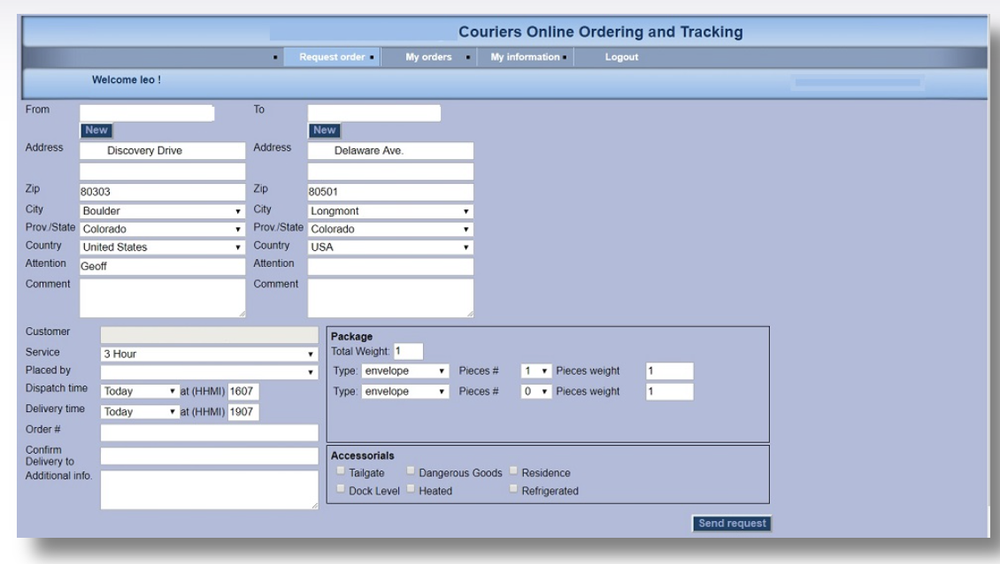This screenshot has height=564, width=1000.
Task: Click the Order # input field
Action: 209,433
